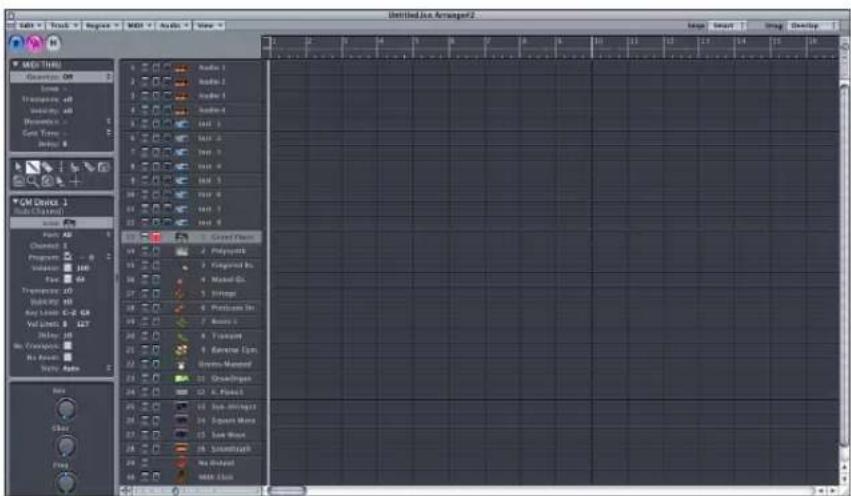Collapse the MIDI THRU parameter box

pyautogui.click(x=15, y=65)
